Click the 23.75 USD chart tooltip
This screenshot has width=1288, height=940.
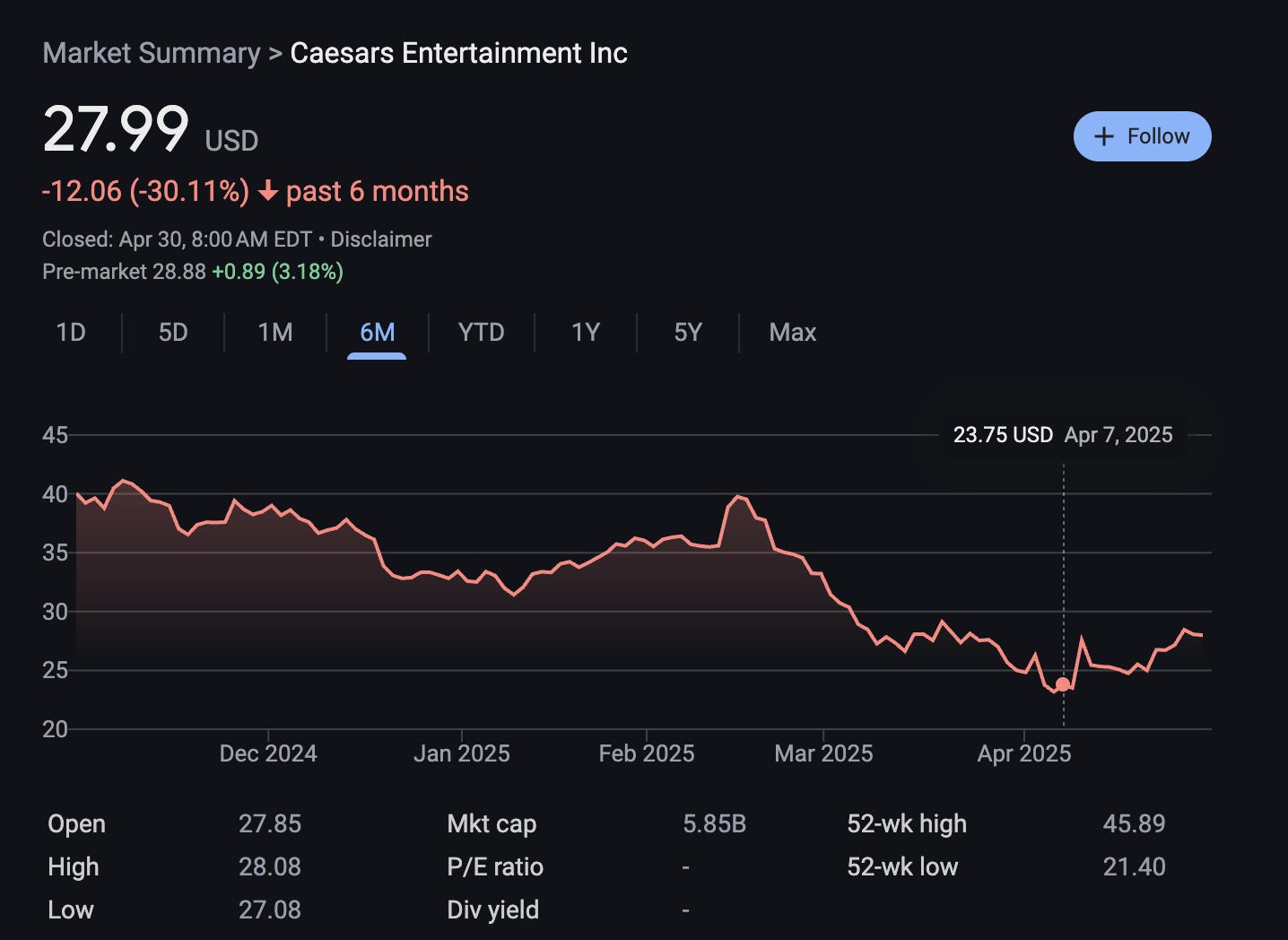pos(1063,435)
